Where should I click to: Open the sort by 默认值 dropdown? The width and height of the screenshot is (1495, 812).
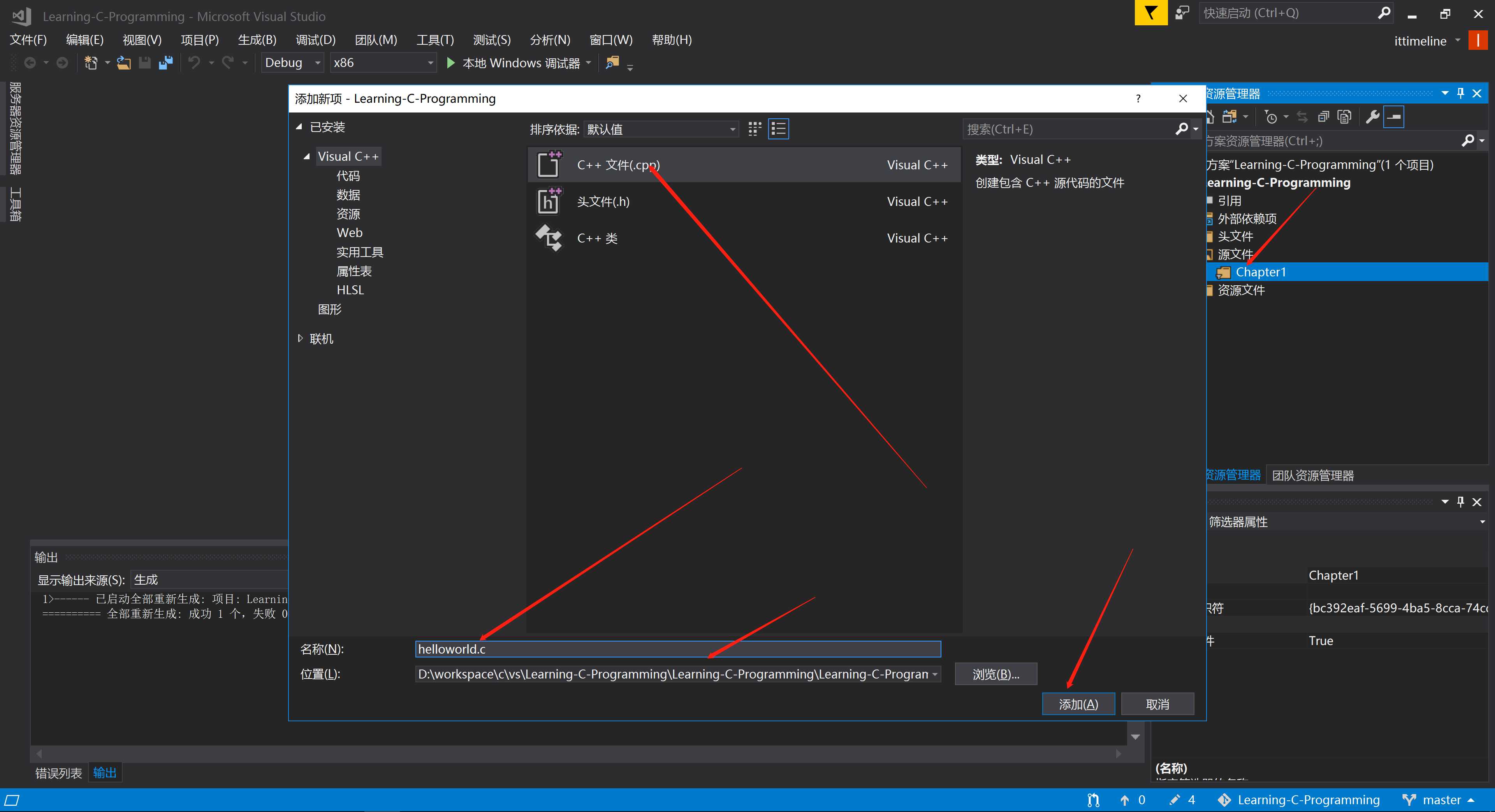click(x=661, y=129)
